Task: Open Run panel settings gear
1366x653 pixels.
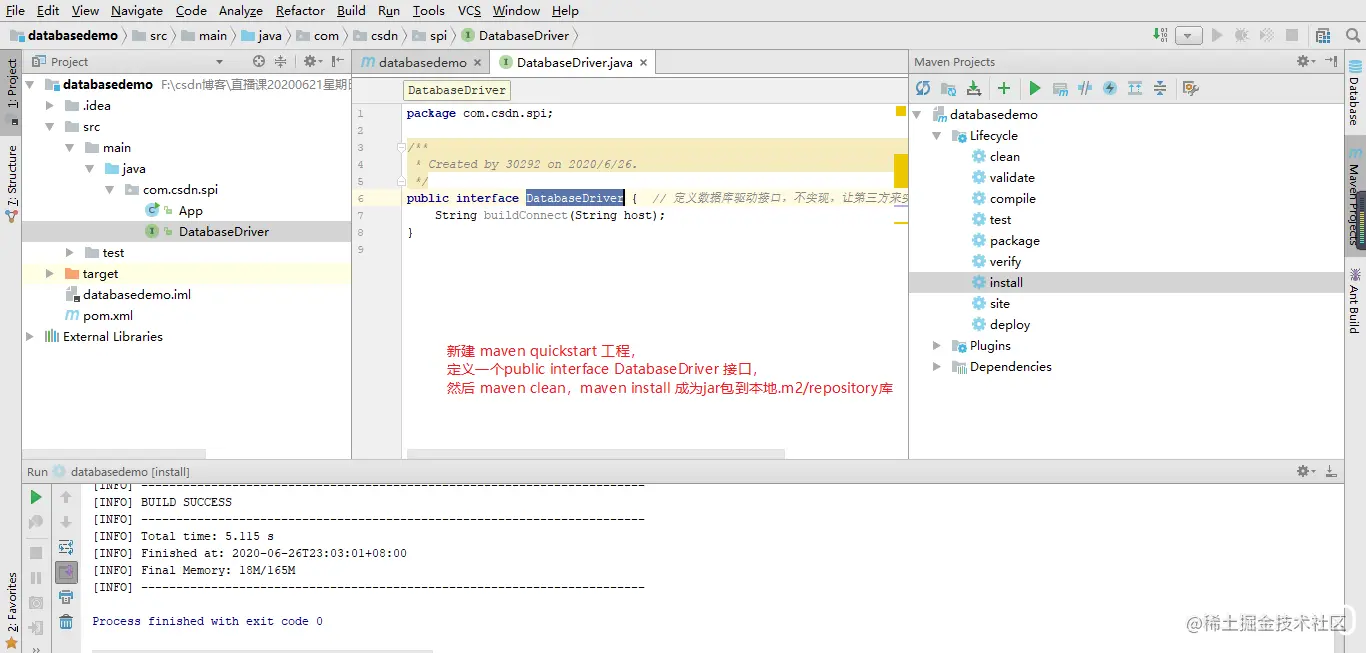Action: pos(1305,471)
